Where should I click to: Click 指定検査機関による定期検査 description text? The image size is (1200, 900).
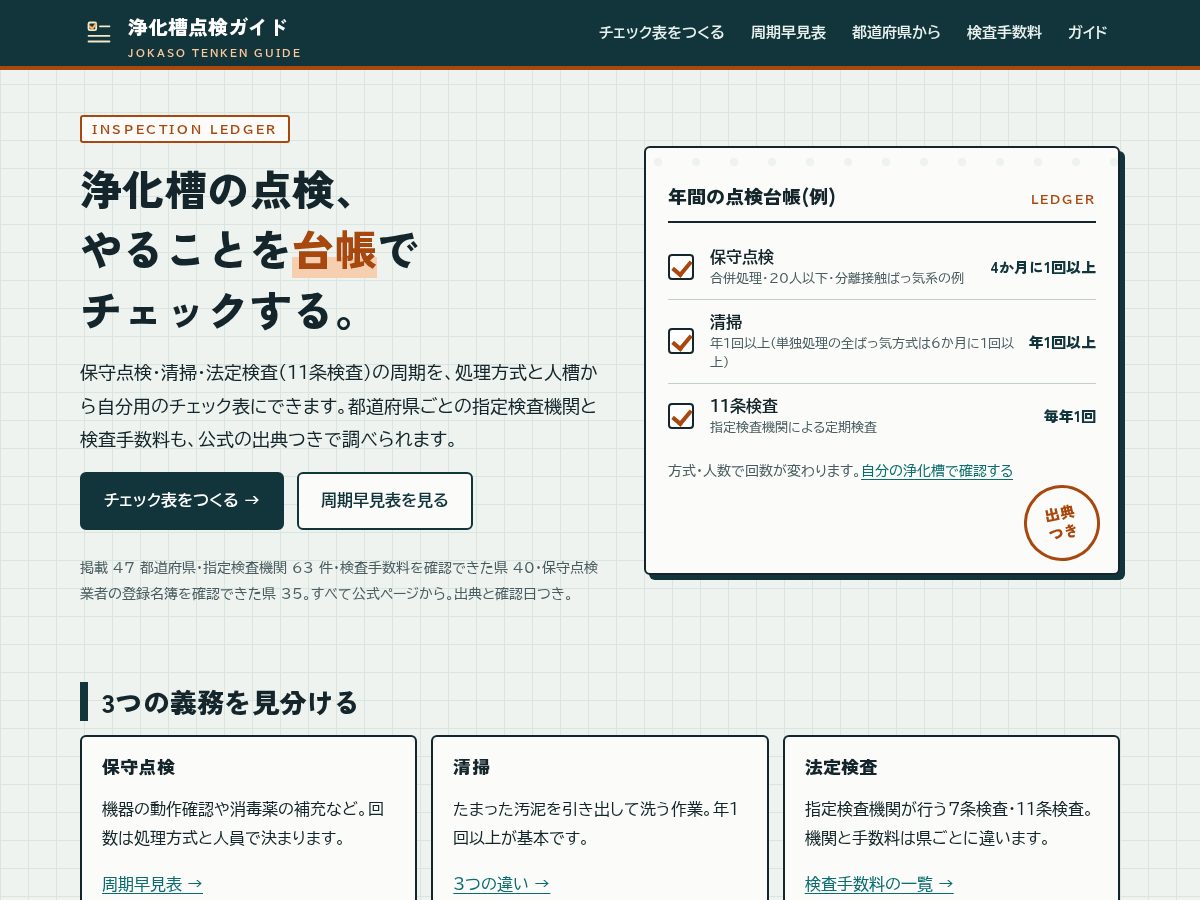pos(793,427)
